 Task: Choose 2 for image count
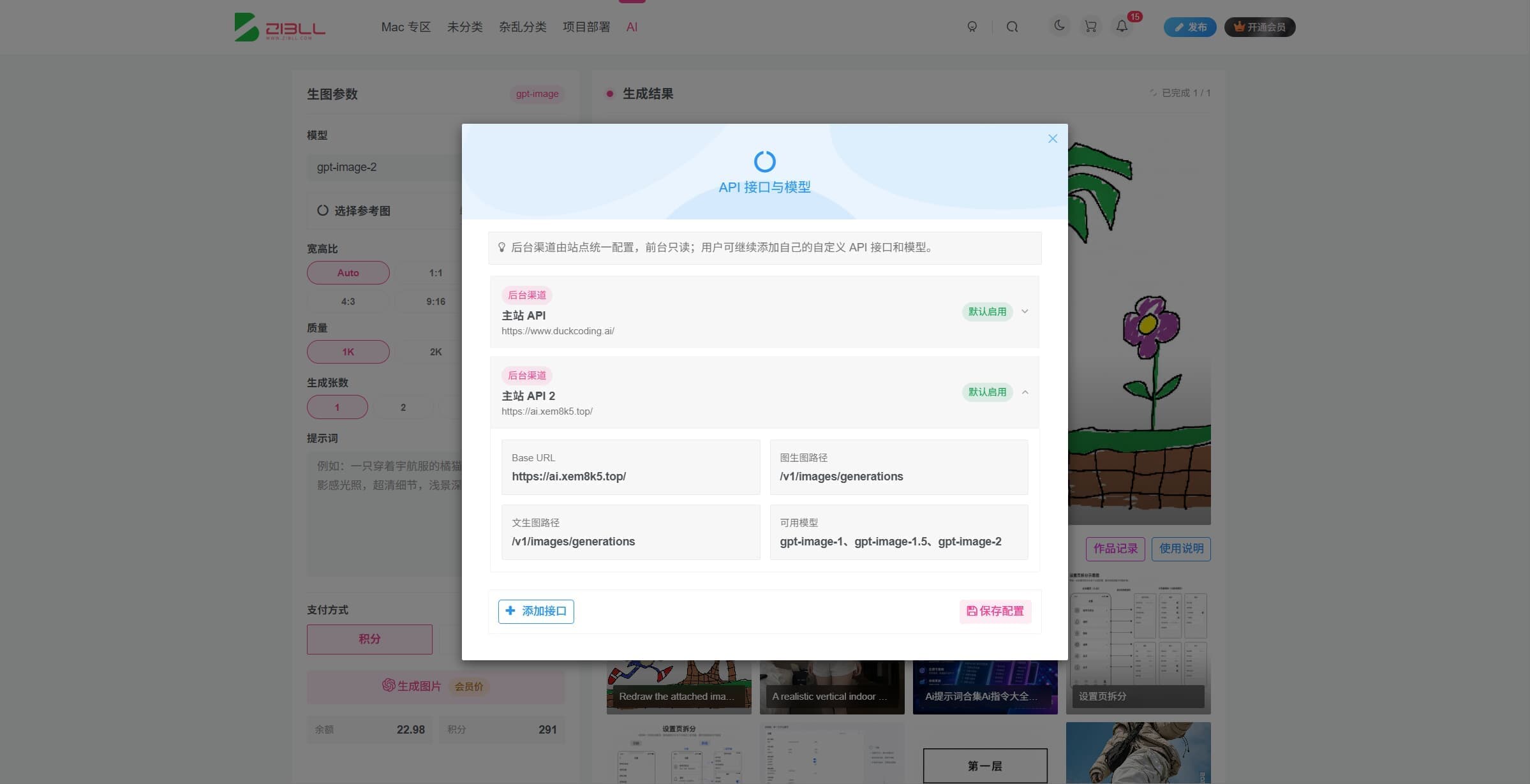click(x=403, y=407)
